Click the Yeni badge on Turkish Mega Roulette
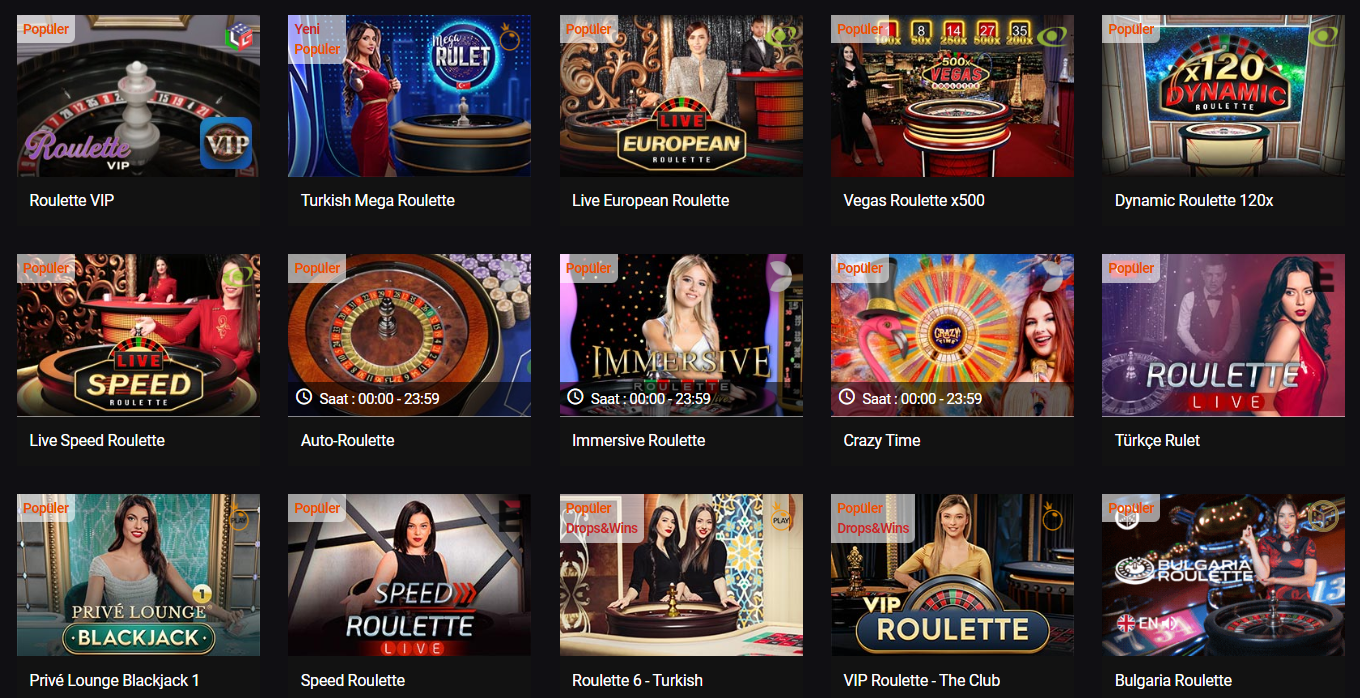 click(307, 29)
